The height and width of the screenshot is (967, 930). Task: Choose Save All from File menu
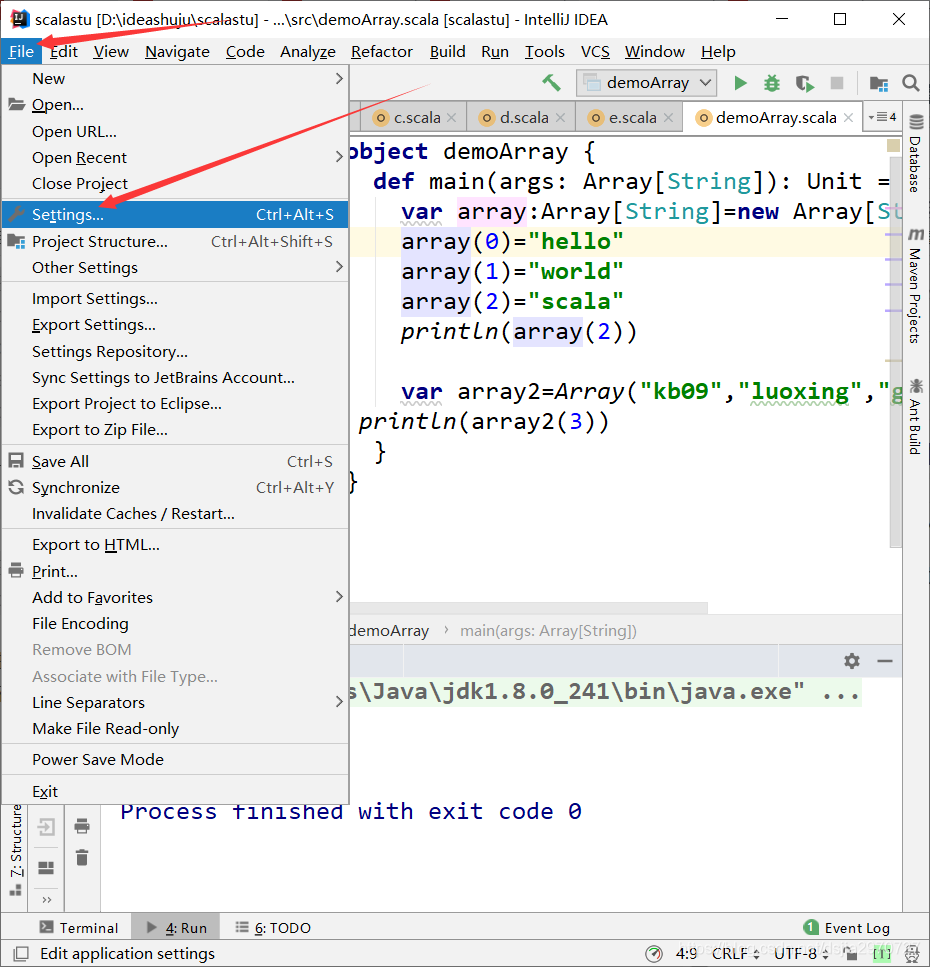point(175,461)
